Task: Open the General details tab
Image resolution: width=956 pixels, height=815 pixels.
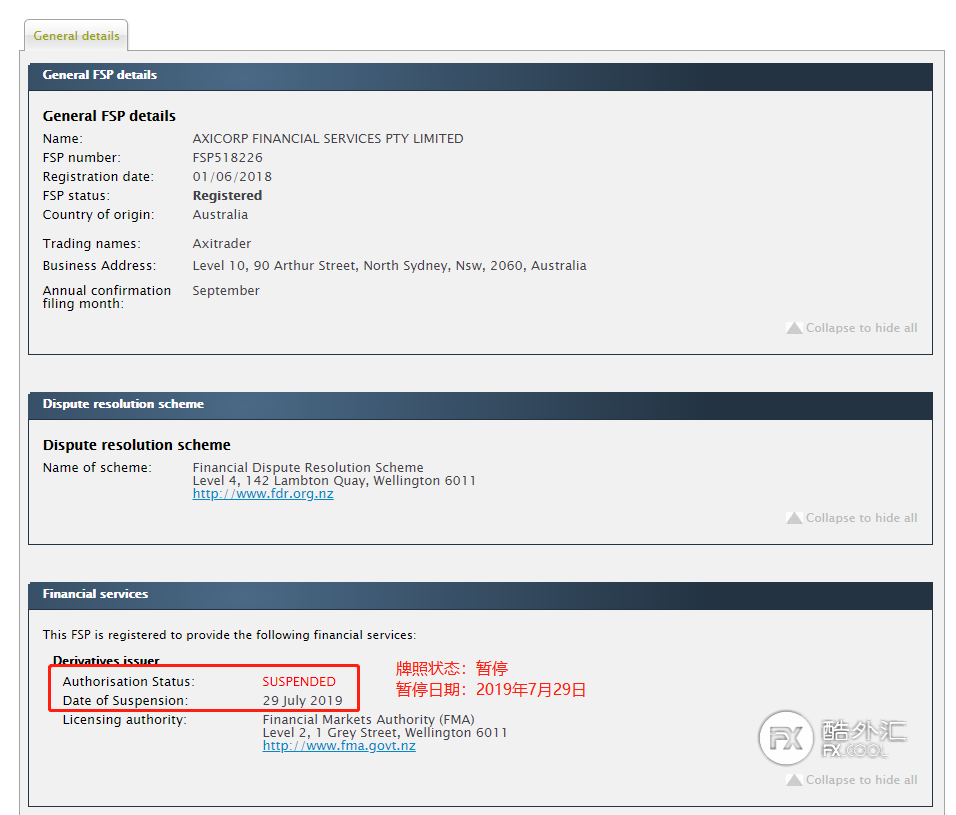Action: pyautogui.click(x=76, y=36)
